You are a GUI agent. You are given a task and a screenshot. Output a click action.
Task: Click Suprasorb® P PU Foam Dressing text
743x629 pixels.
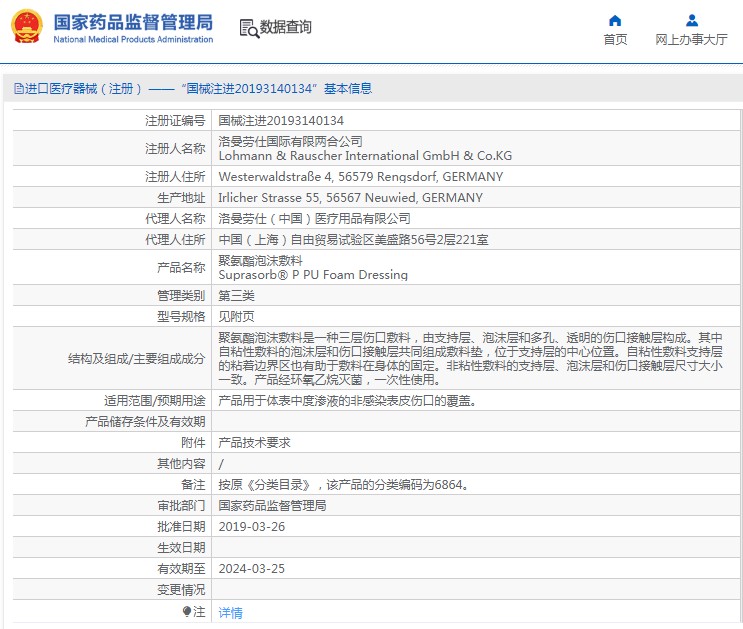(313, 275)
